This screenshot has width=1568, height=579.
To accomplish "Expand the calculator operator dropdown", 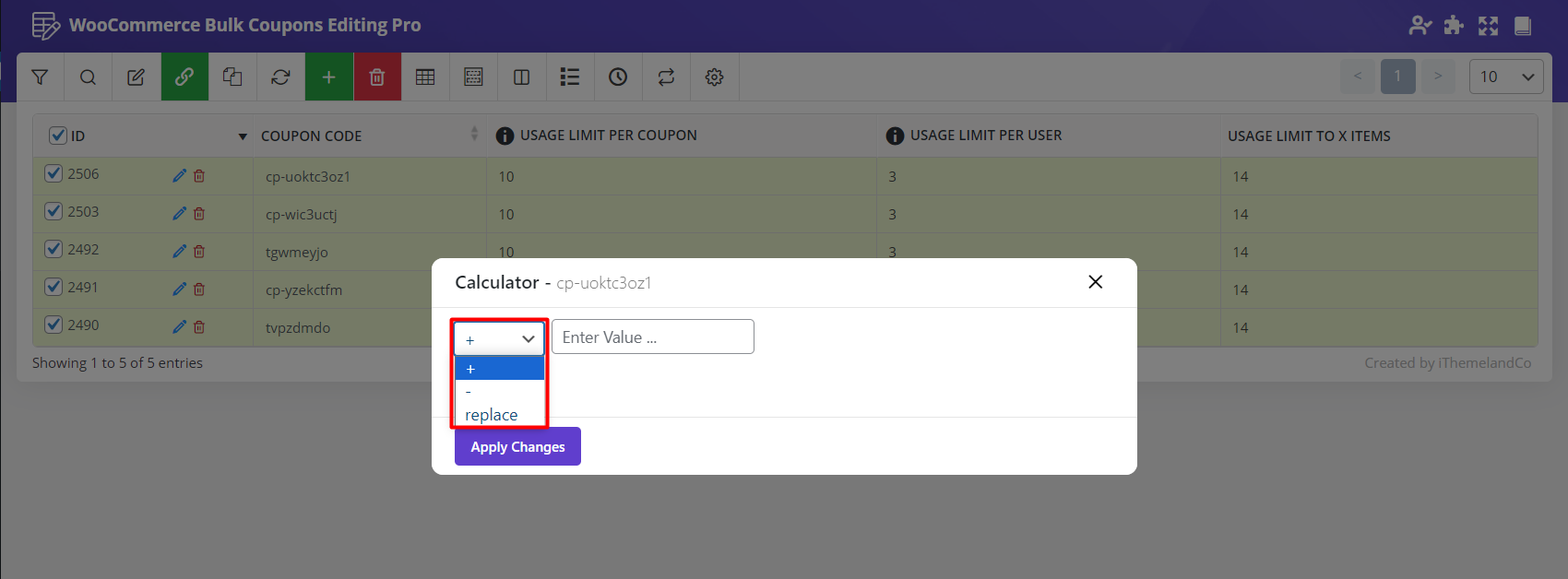I will click(499, 338).
